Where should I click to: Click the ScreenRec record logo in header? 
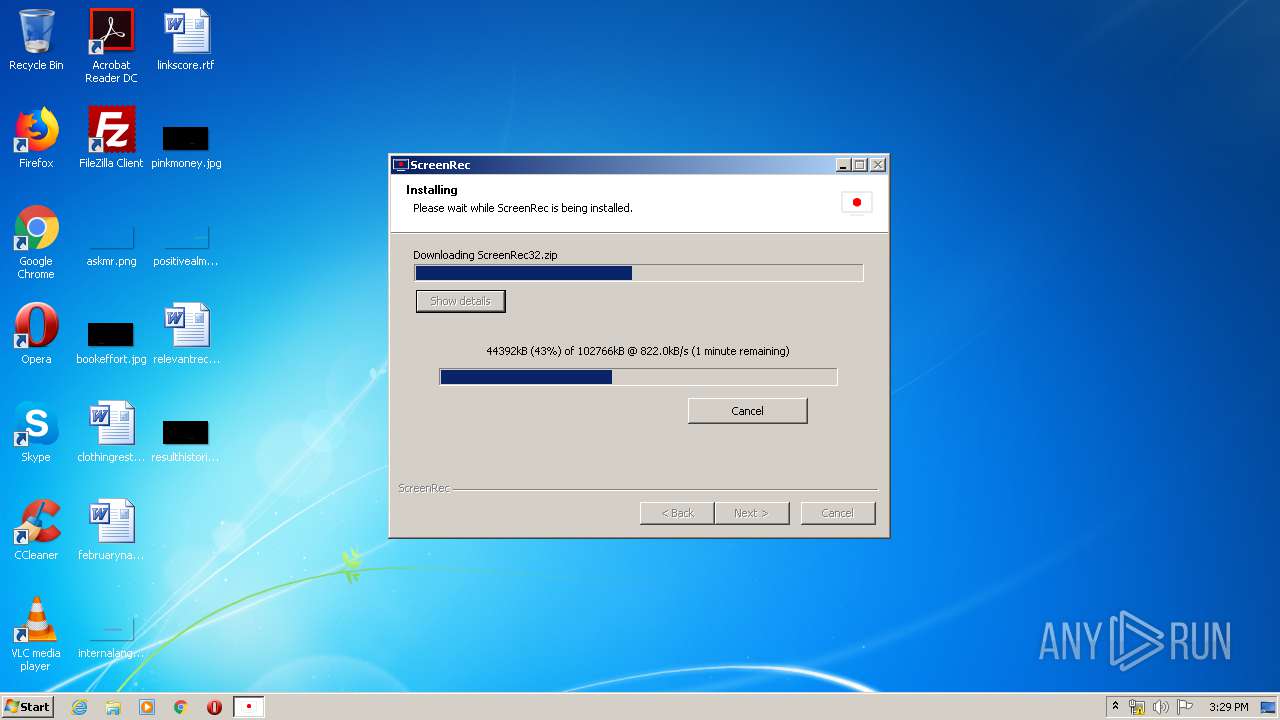[x=857, y=202]
